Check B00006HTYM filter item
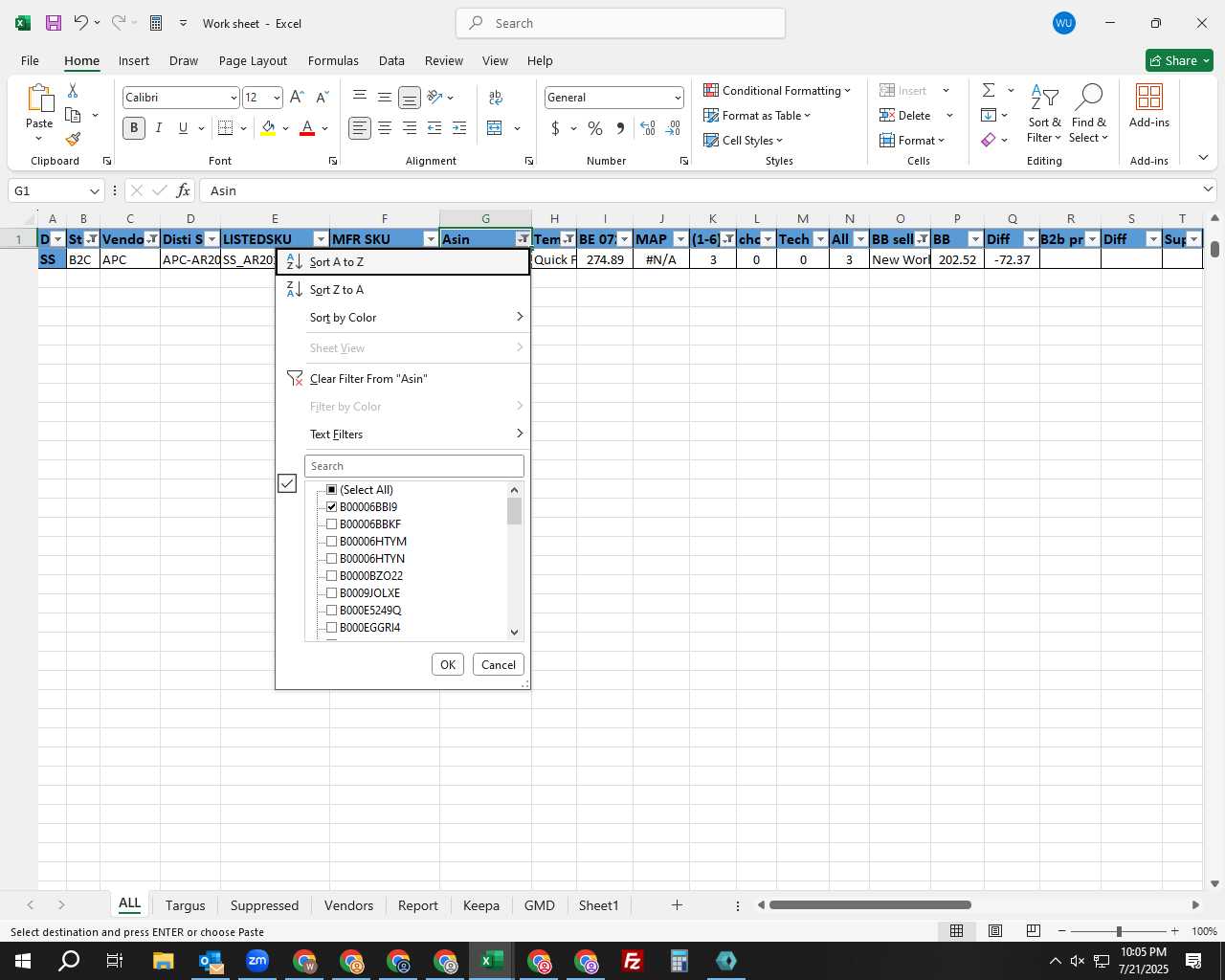The height and width of the screenshot is (980, 1225). (x=332, y=542)
